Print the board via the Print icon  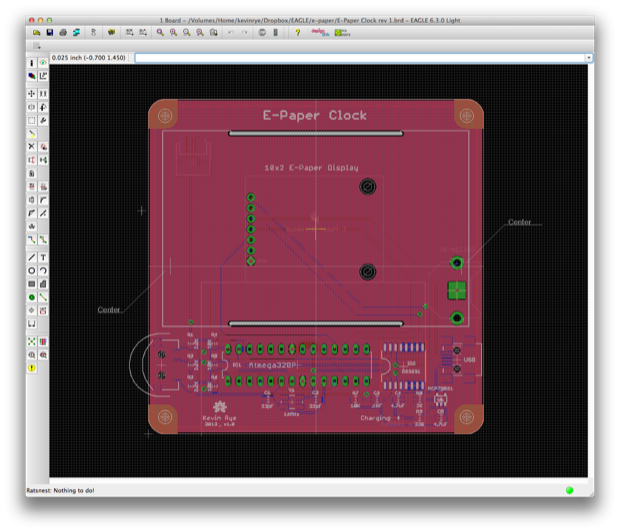point(63,32)
